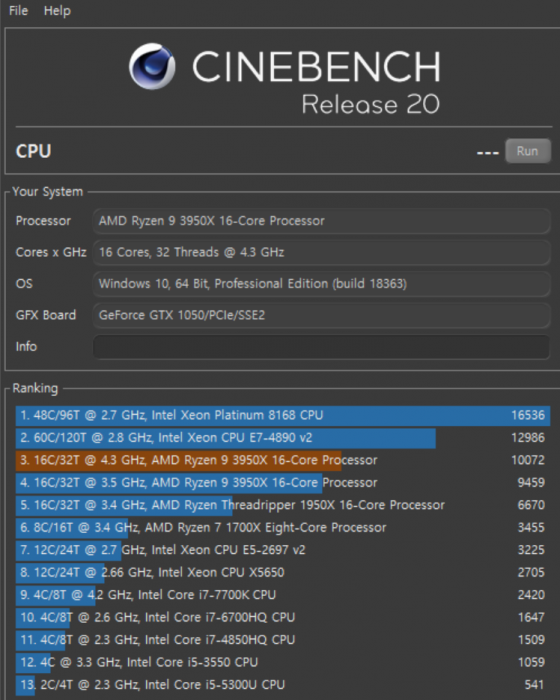560x700 pixels.
Task: Click the Cores x GHz field
Action: pos(321,252)
